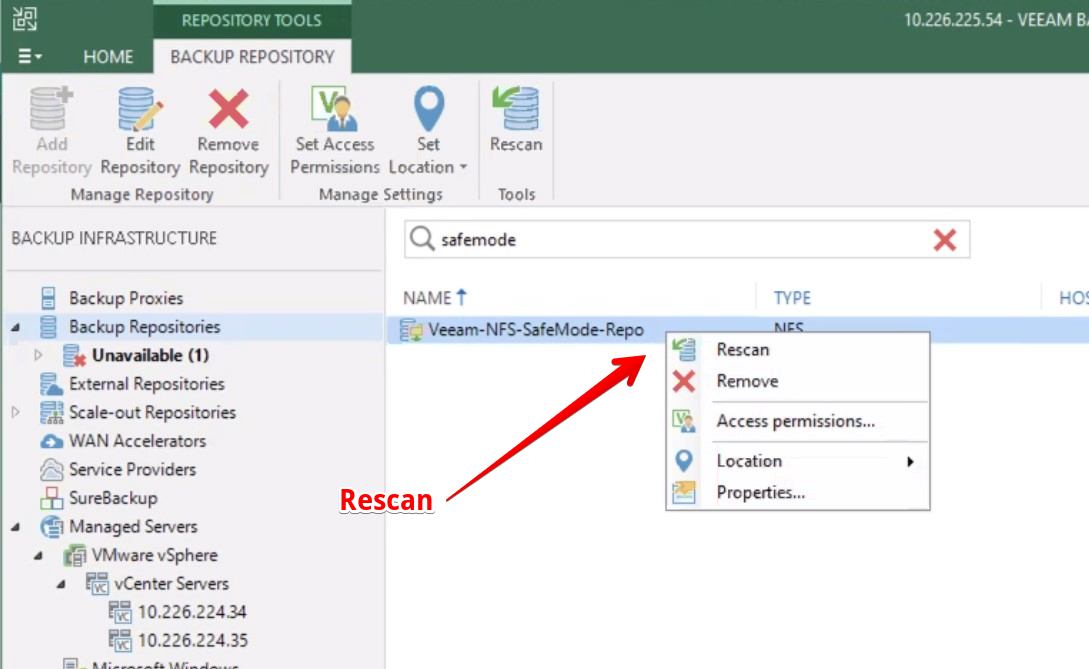Select vCenter server 10.226.224.35
The height and width of the screenshot is (669, 1089).
click(192, 641)
